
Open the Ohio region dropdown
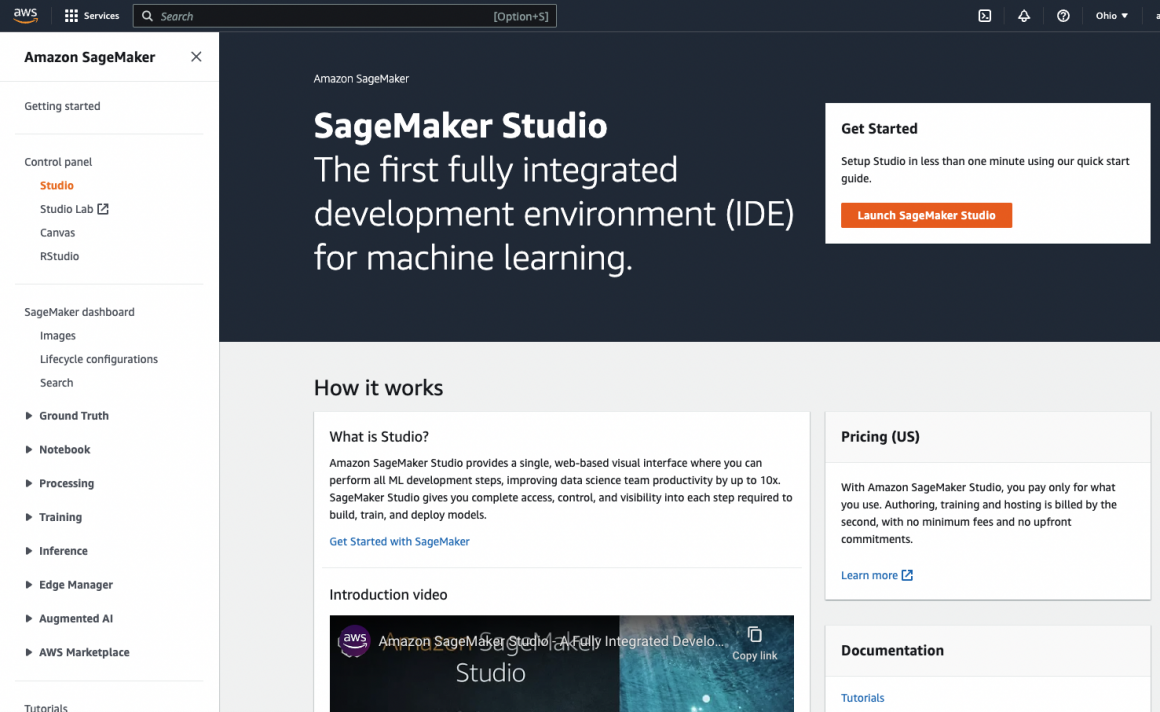1111,16
